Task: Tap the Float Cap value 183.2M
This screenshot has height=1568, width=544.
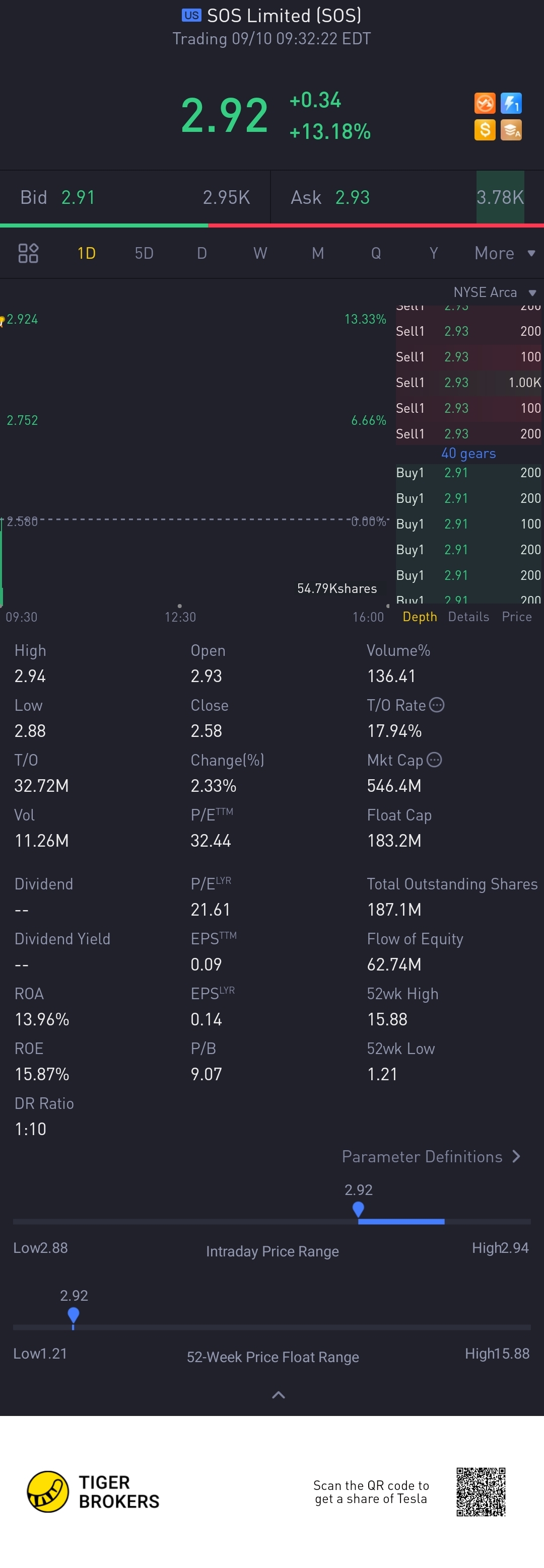Action: (394, 841)
